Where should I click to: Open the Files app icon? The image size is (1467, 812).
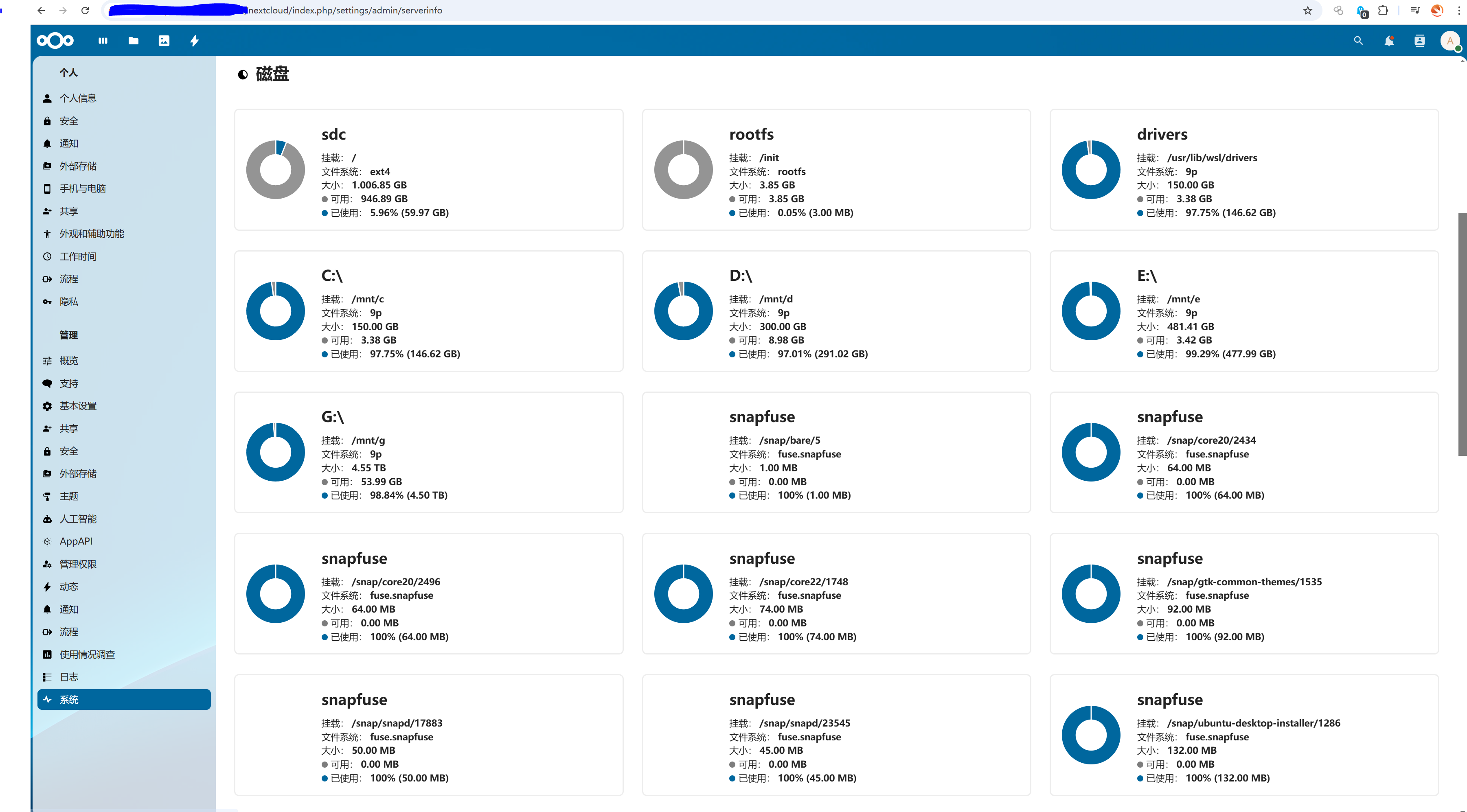click(133, 40)
